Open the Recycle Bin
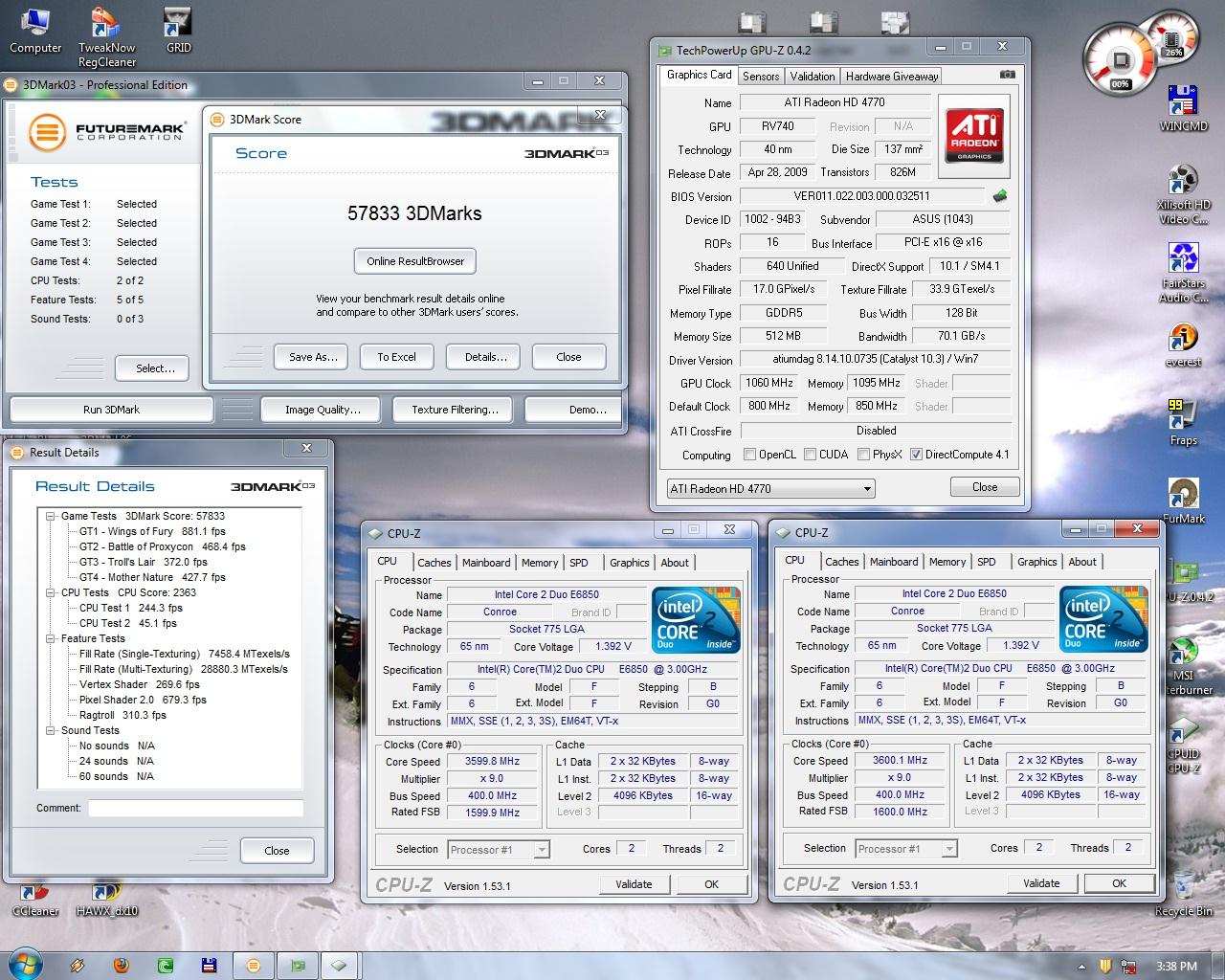Screen dimensions: 1225x980 pos(1184,894)
